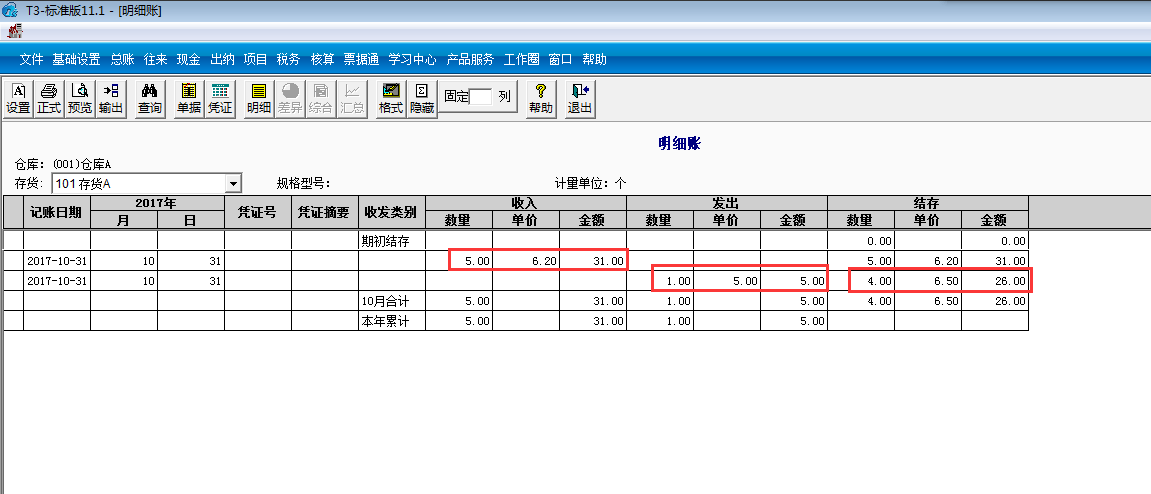Open the 窗口 menu
This screenshot has height=494, width=1151.
pos(561,59)
